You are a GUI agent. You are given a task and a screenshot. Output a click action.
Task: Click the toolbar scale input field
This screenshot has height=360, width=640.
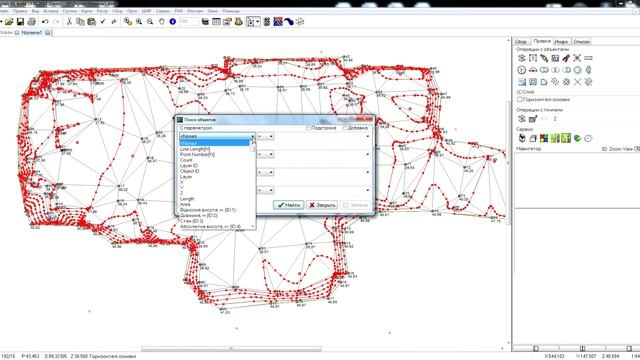pyautogui.click(x=189, y=22)
